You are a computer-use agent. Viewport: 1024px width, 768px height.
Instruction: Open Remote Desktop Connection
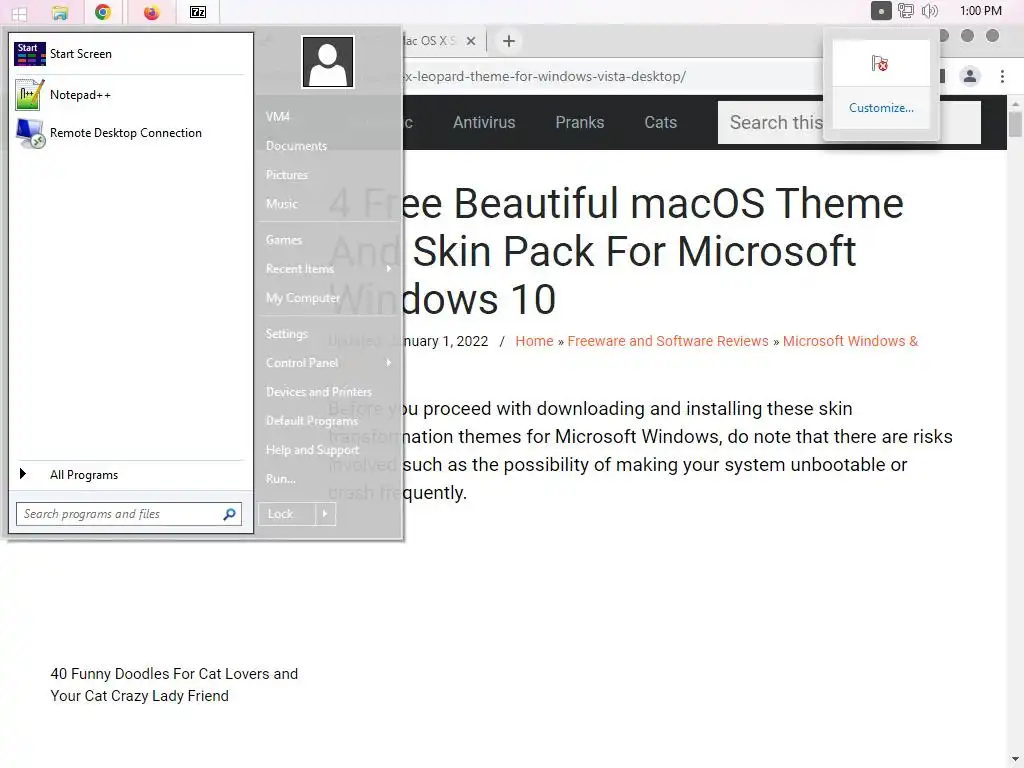click(x=129, y=133)
